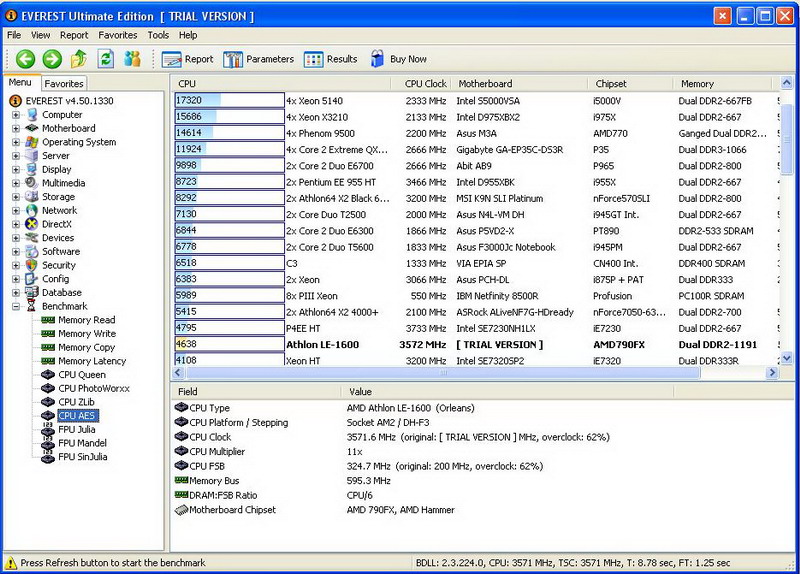Click the Refresh toolbar icon
Screen dimensions: 800x574
106,59
